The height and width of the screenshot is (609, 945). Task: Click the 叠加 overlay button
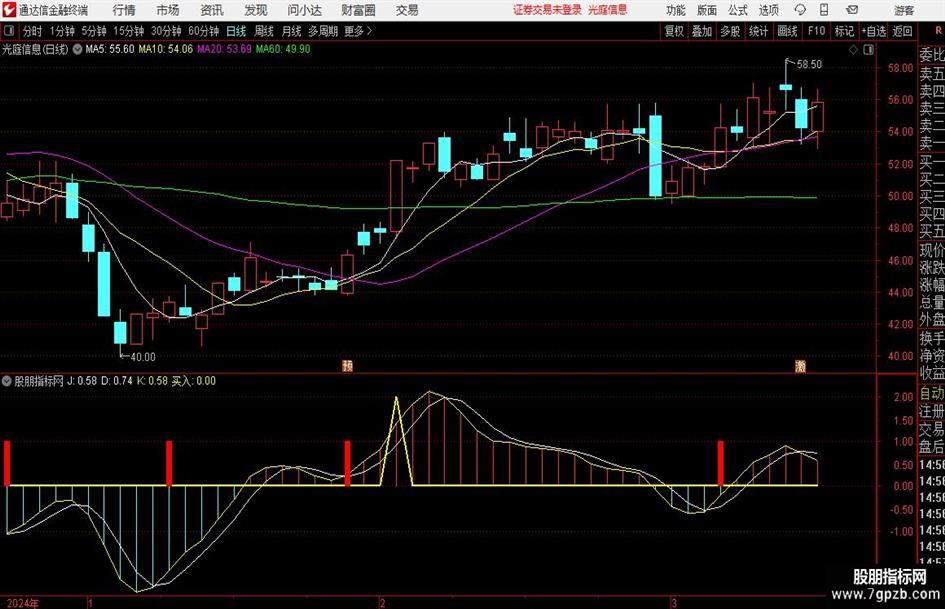click(x=702, y=31)
